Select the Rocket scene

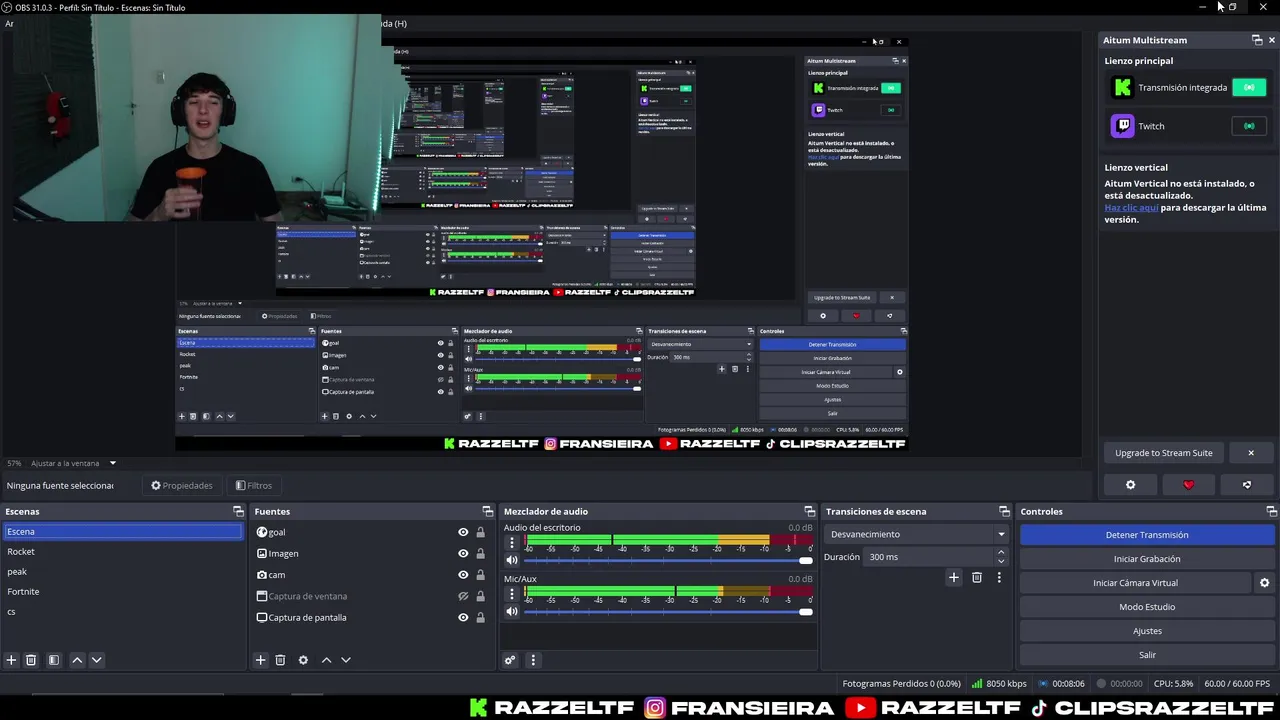(x=122, y=552)
